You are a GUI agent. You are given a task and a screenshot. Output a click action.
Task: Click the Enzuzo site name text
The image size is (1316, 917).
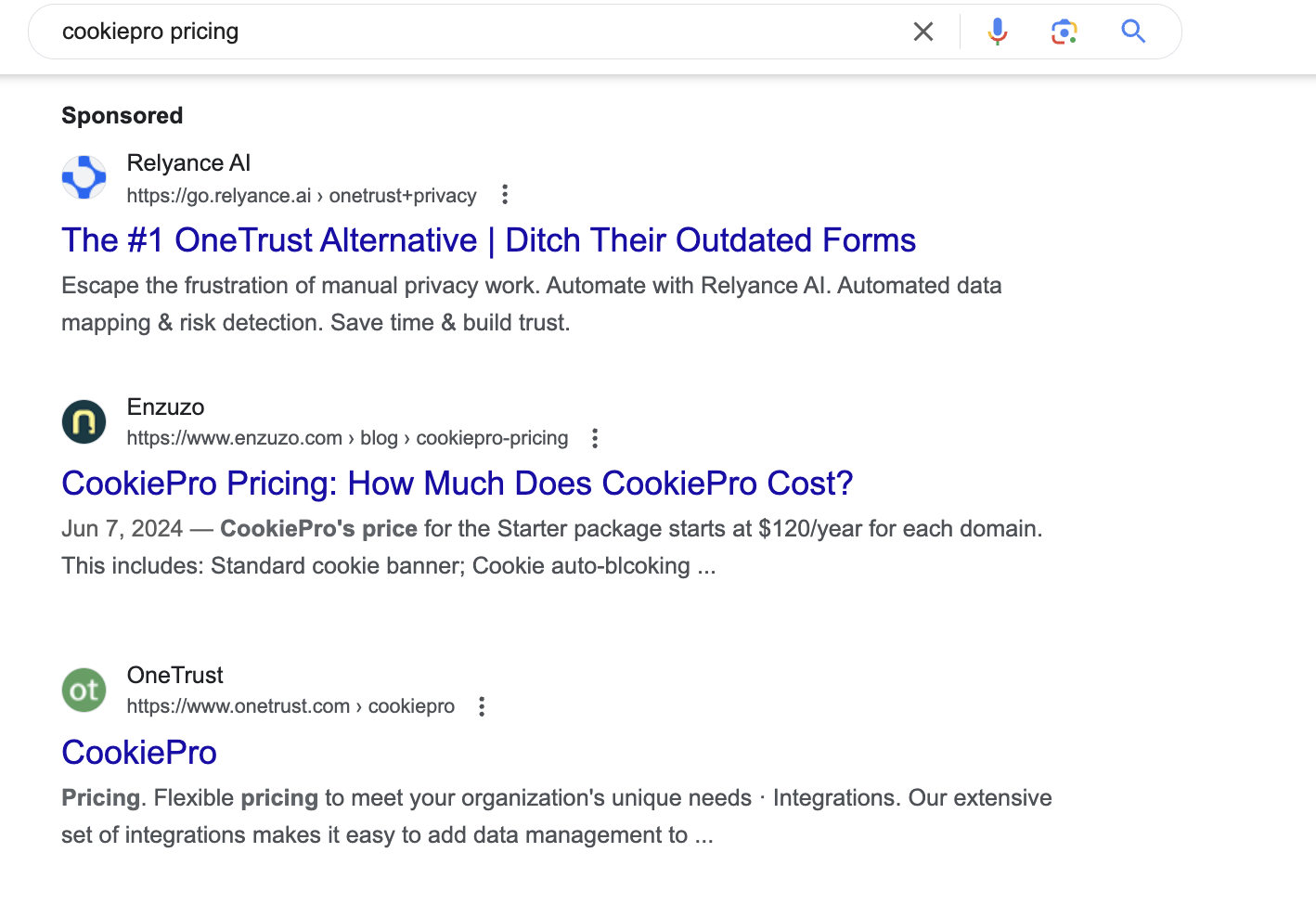(165, 407)
